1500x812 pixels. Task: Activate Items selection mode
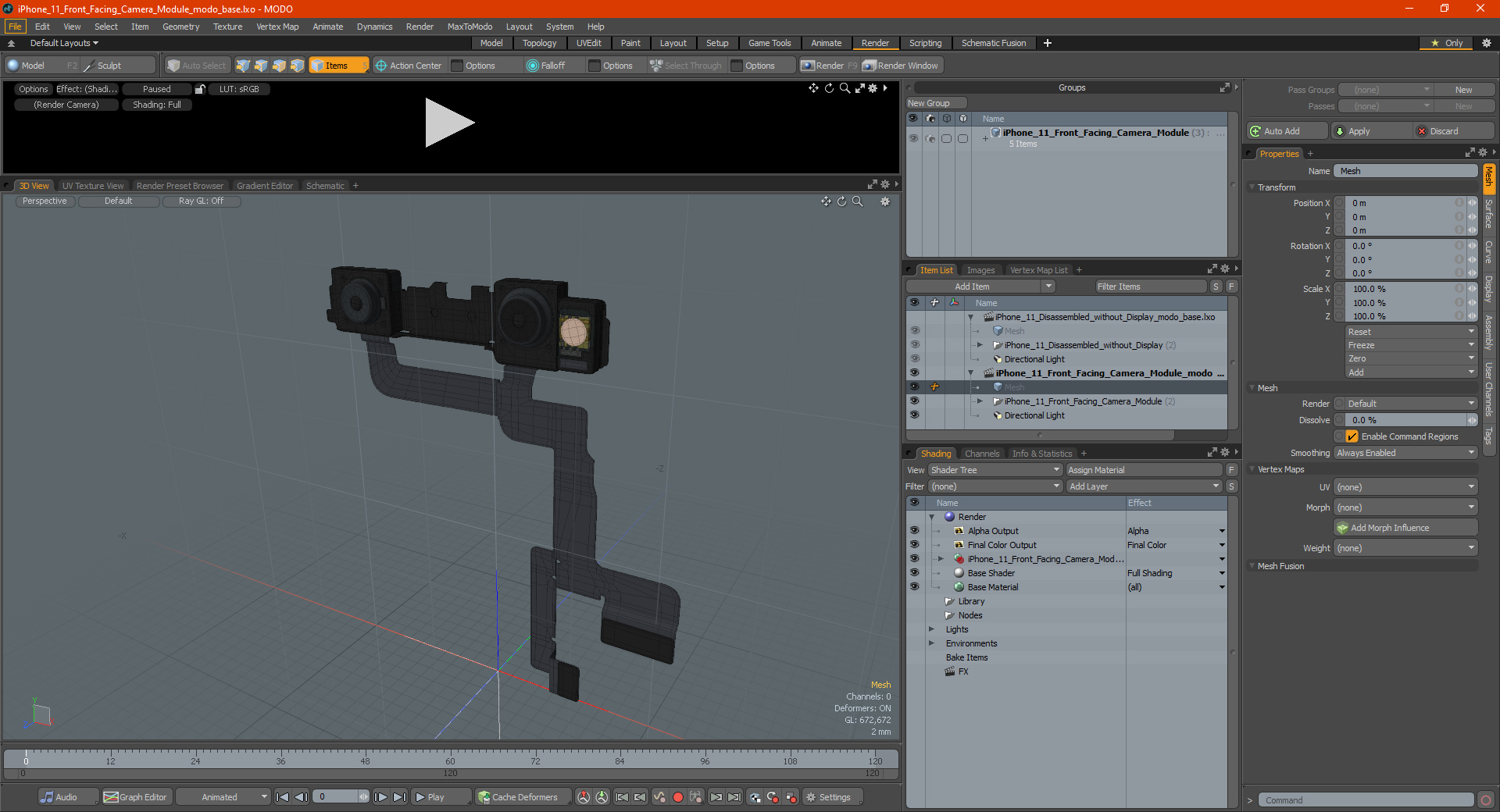coord(338,66)
